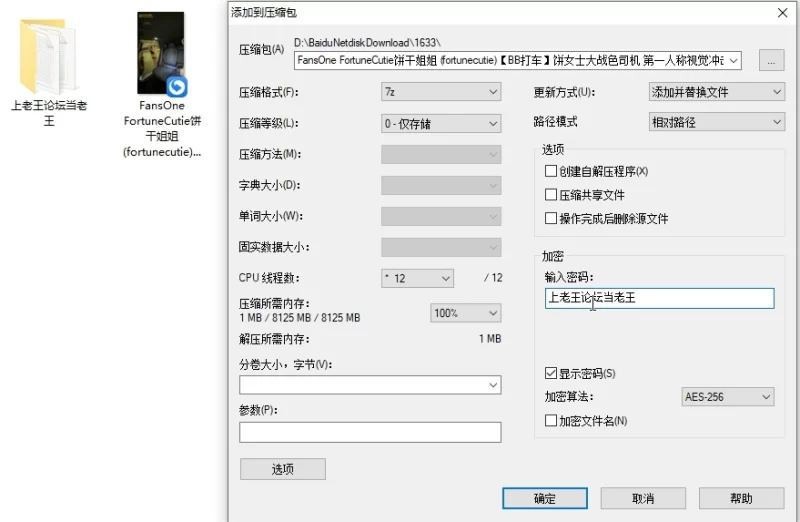Open the 压缩格式 7z dropdown
The height and width of the screenshot is (522, 800).
(x=441, y=92)
